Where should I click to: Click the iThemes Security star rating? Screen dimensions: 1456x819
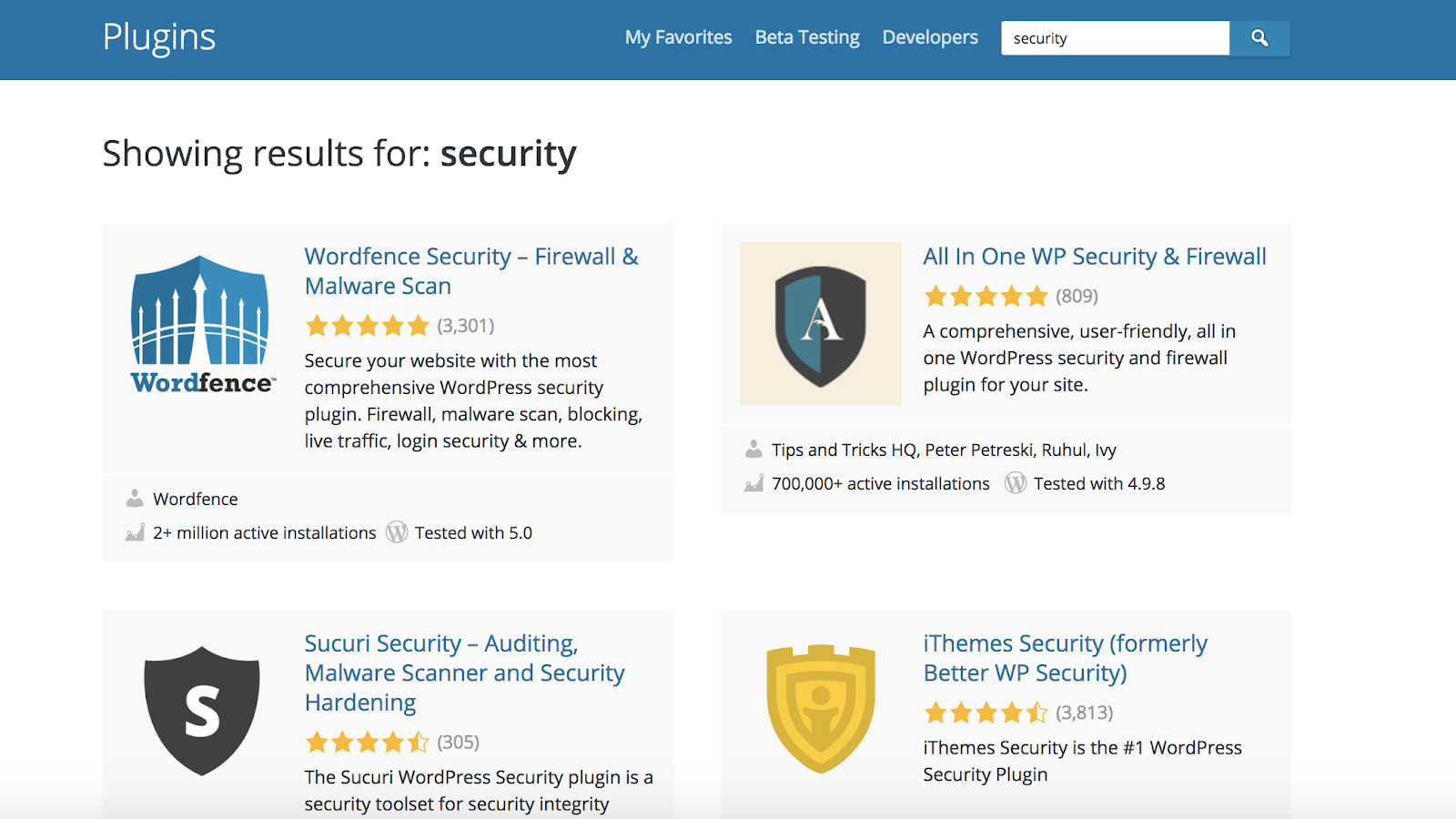click(986, 713)
